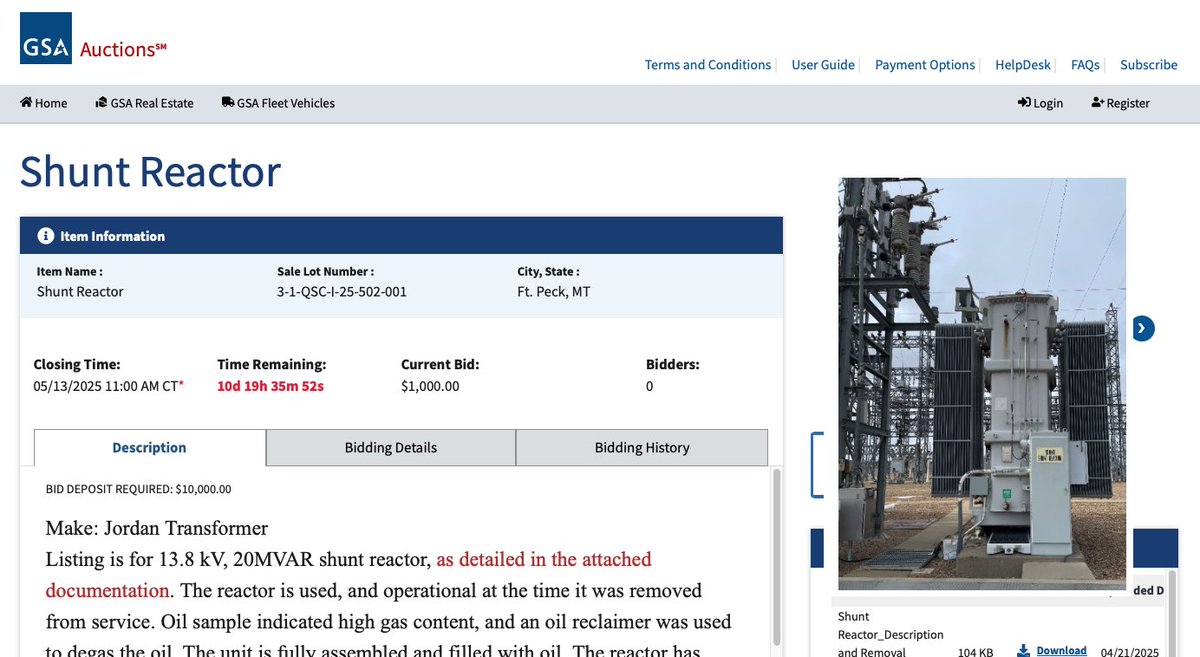Click the current bid $1,000.00 value
This screenshot has width=1200, height=657.
430,386
